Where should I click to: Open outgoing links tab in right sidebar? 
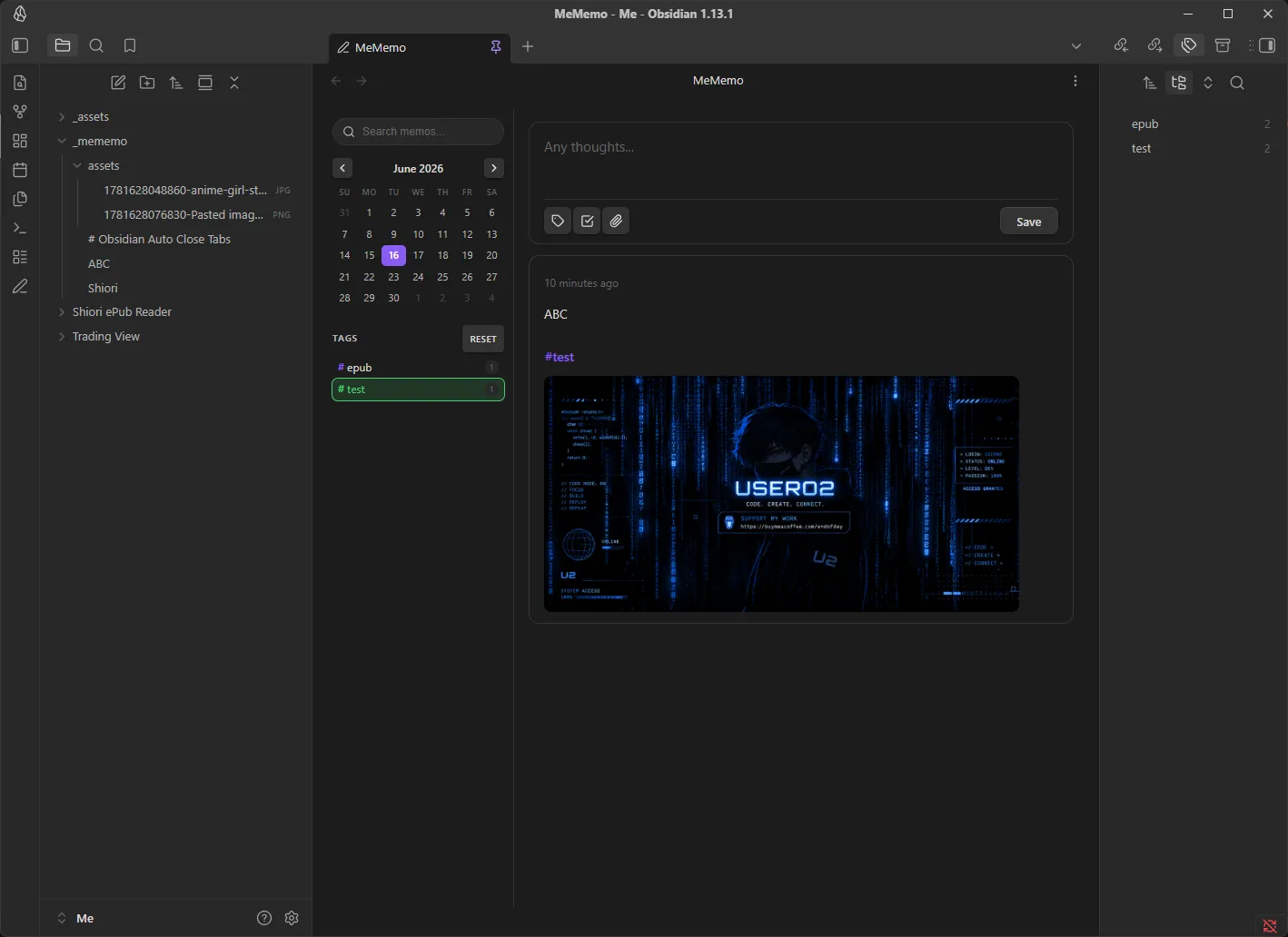coord(1155,45)
